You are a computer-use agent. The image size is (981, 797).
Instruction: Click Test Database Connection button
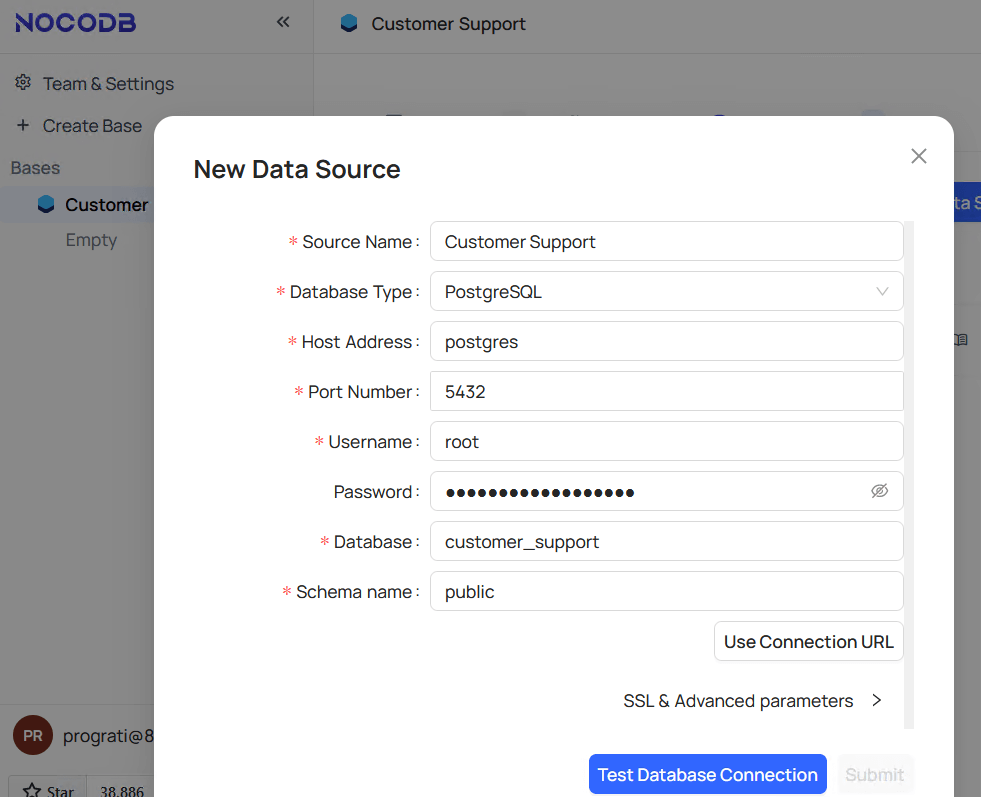(x=707, y=774)
